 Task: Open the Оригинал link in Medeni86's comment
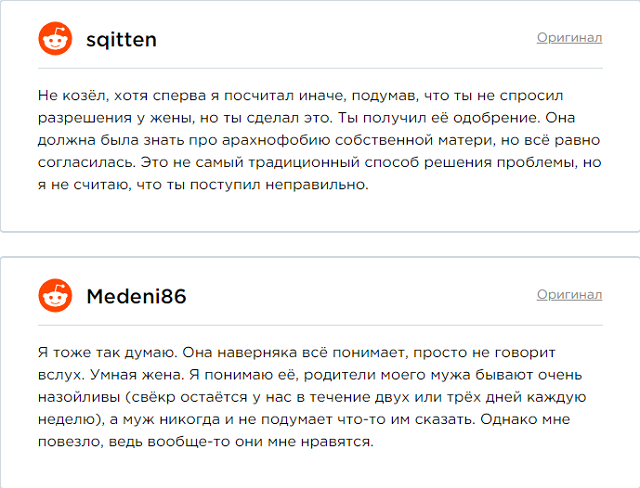(569, 295)
